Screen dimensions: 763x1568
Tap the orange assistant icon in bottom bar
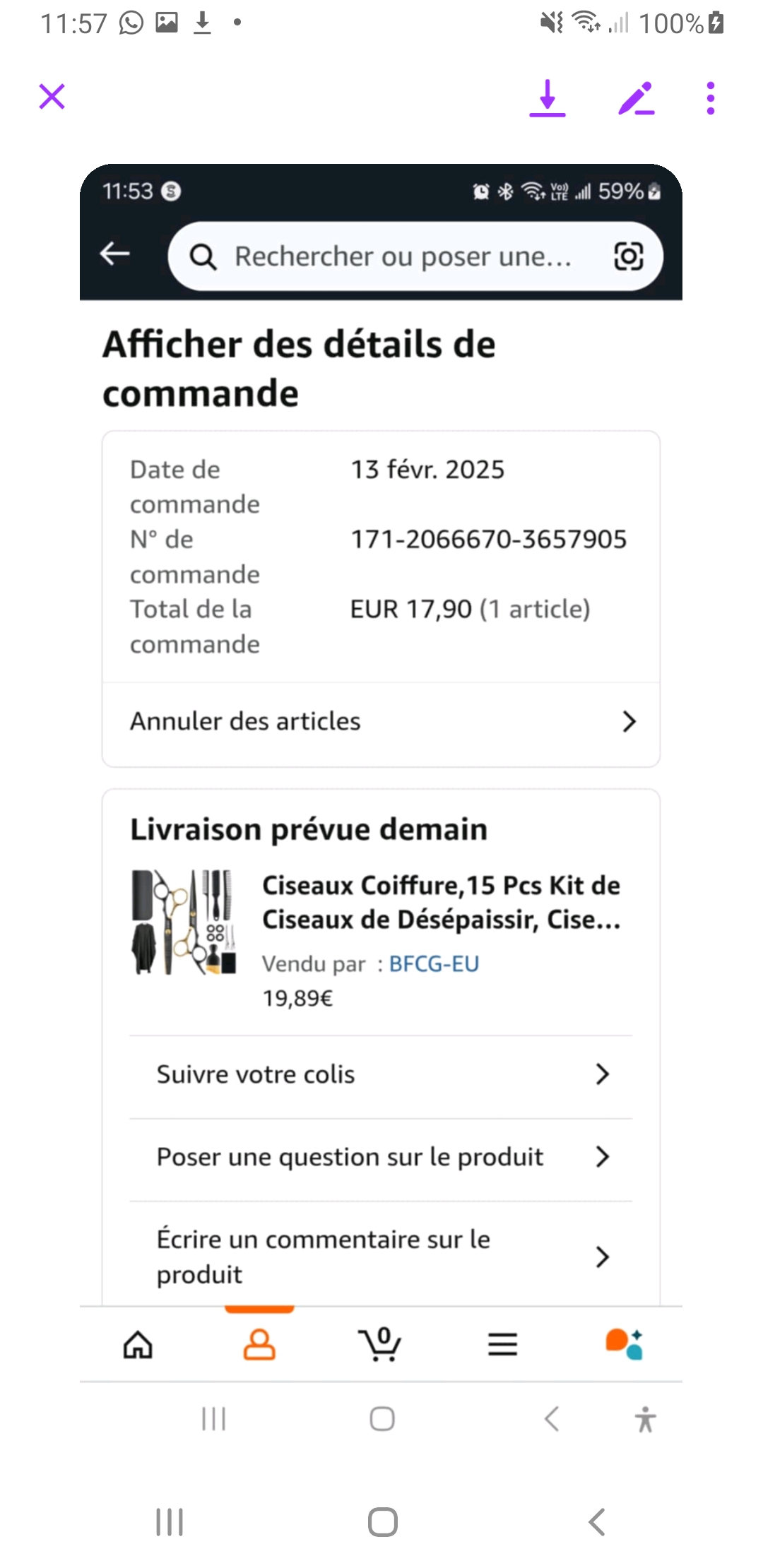point(624,1344)
